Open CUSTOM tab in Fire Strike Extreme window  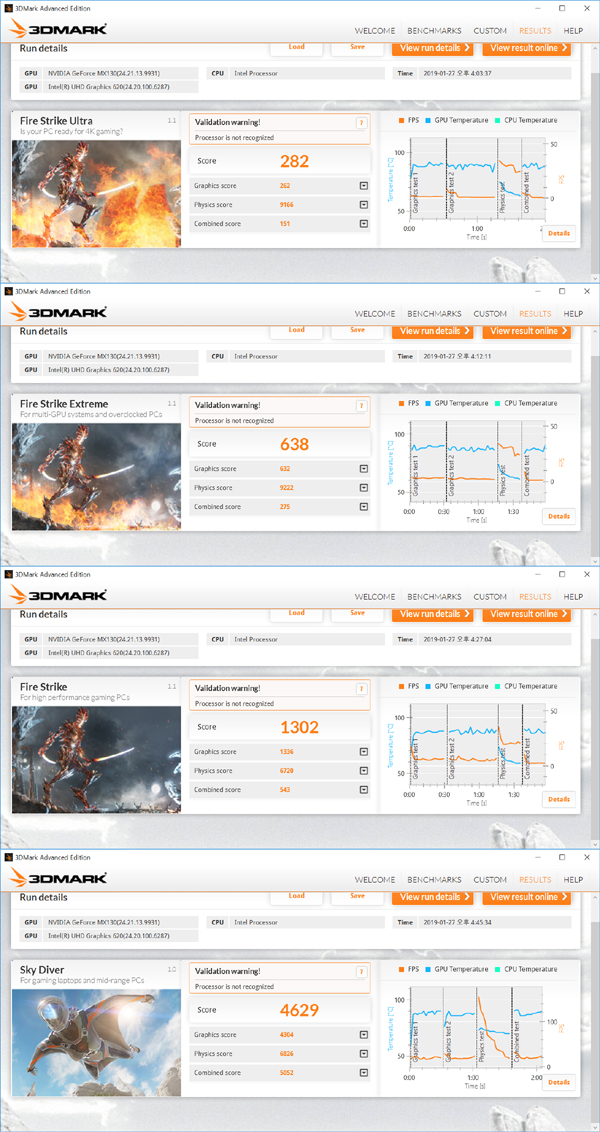[x=490, y=314]
